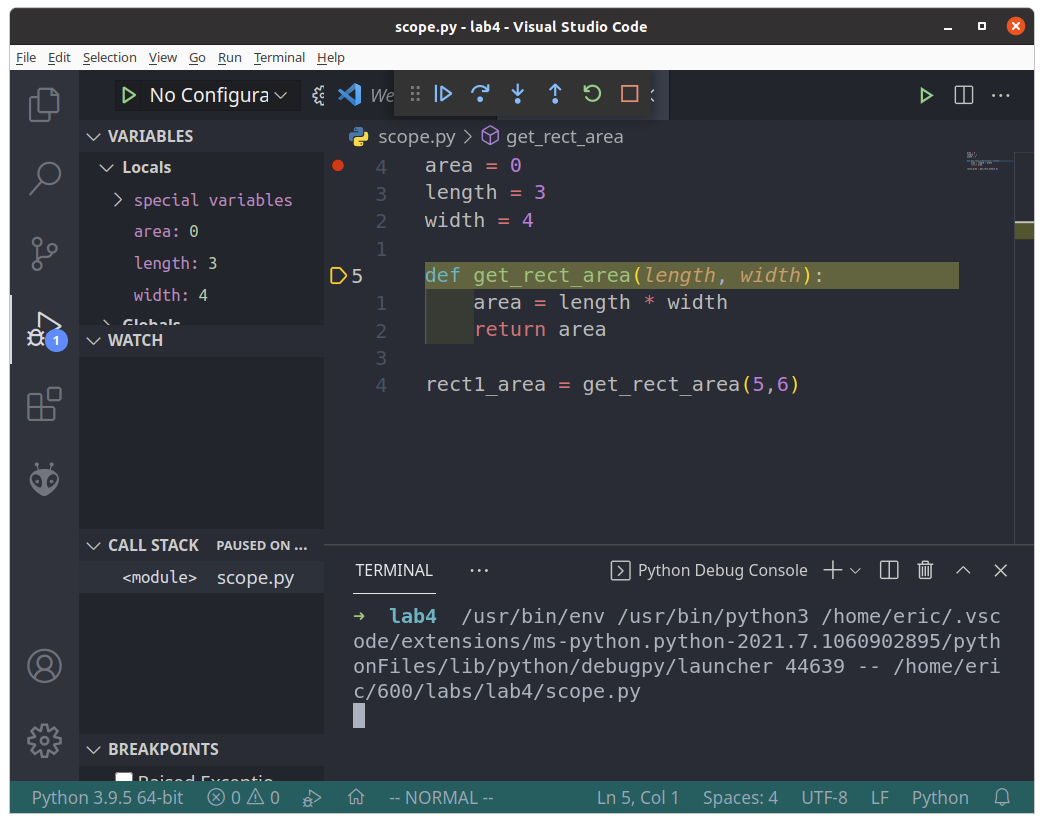Viewport: 1044px width, 823px height.
Task: Click the Step Out debug icon
Action: [x=555, y=94]
